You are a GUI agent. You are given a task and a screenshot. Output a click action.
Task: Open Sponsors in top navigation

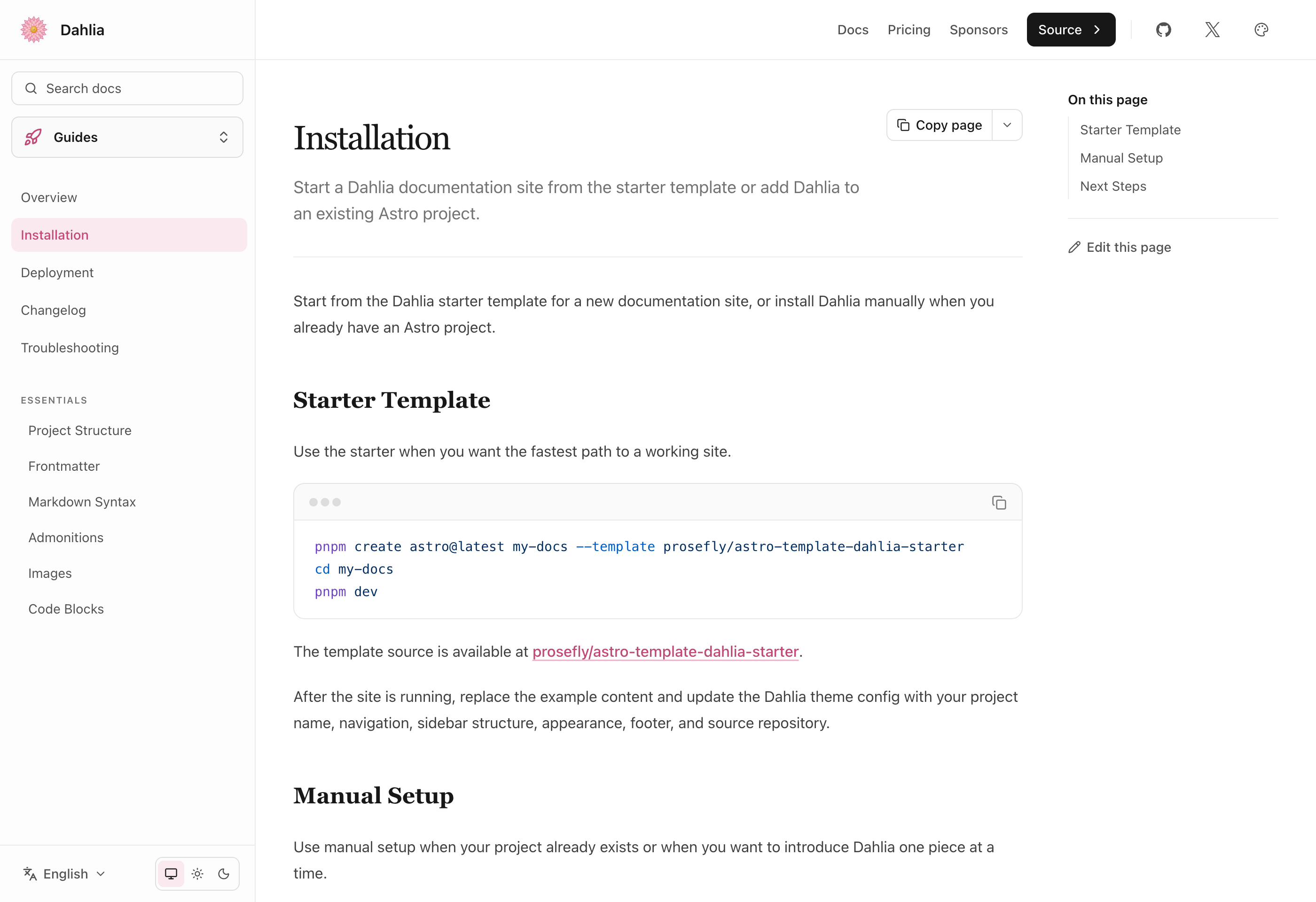click(x=979, y=30)
